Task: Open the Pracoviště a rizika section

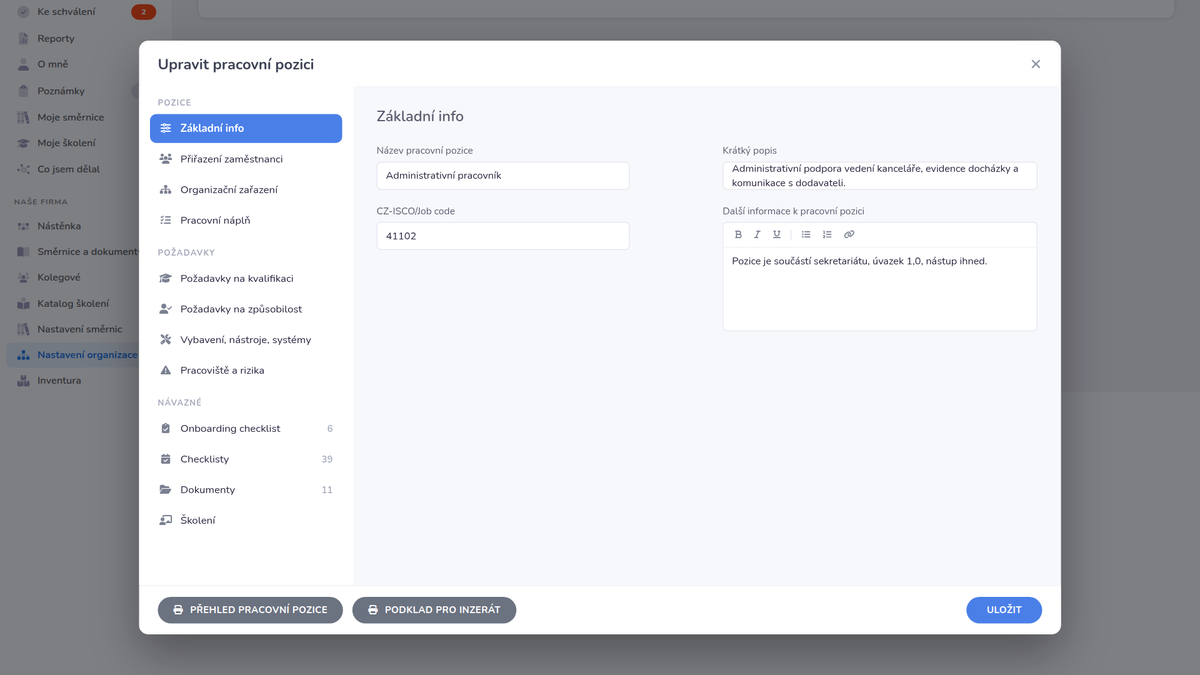Action: pos(246,370)
